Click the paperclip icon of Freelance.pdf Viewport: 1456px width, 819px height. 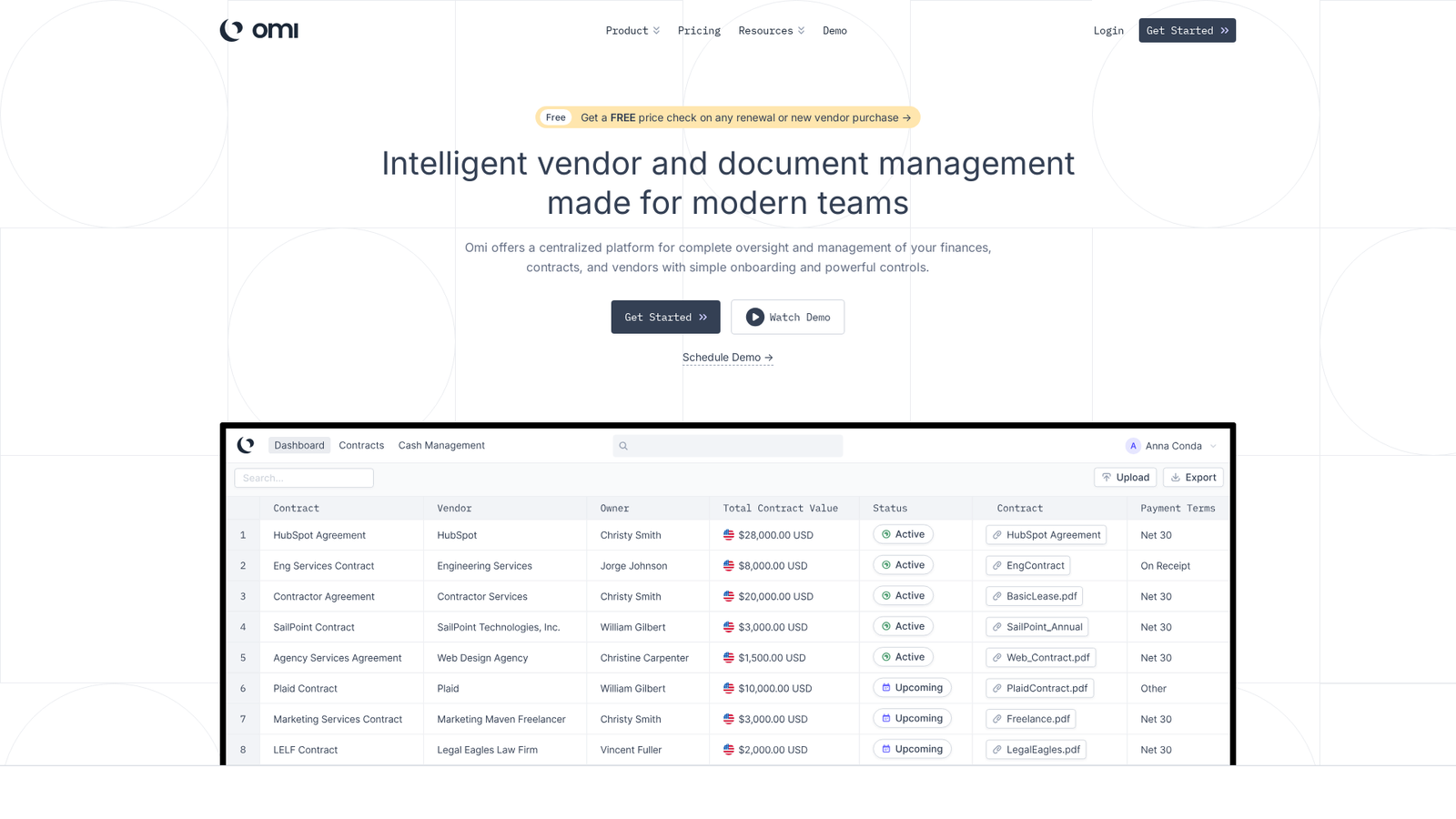click(997, 719)
